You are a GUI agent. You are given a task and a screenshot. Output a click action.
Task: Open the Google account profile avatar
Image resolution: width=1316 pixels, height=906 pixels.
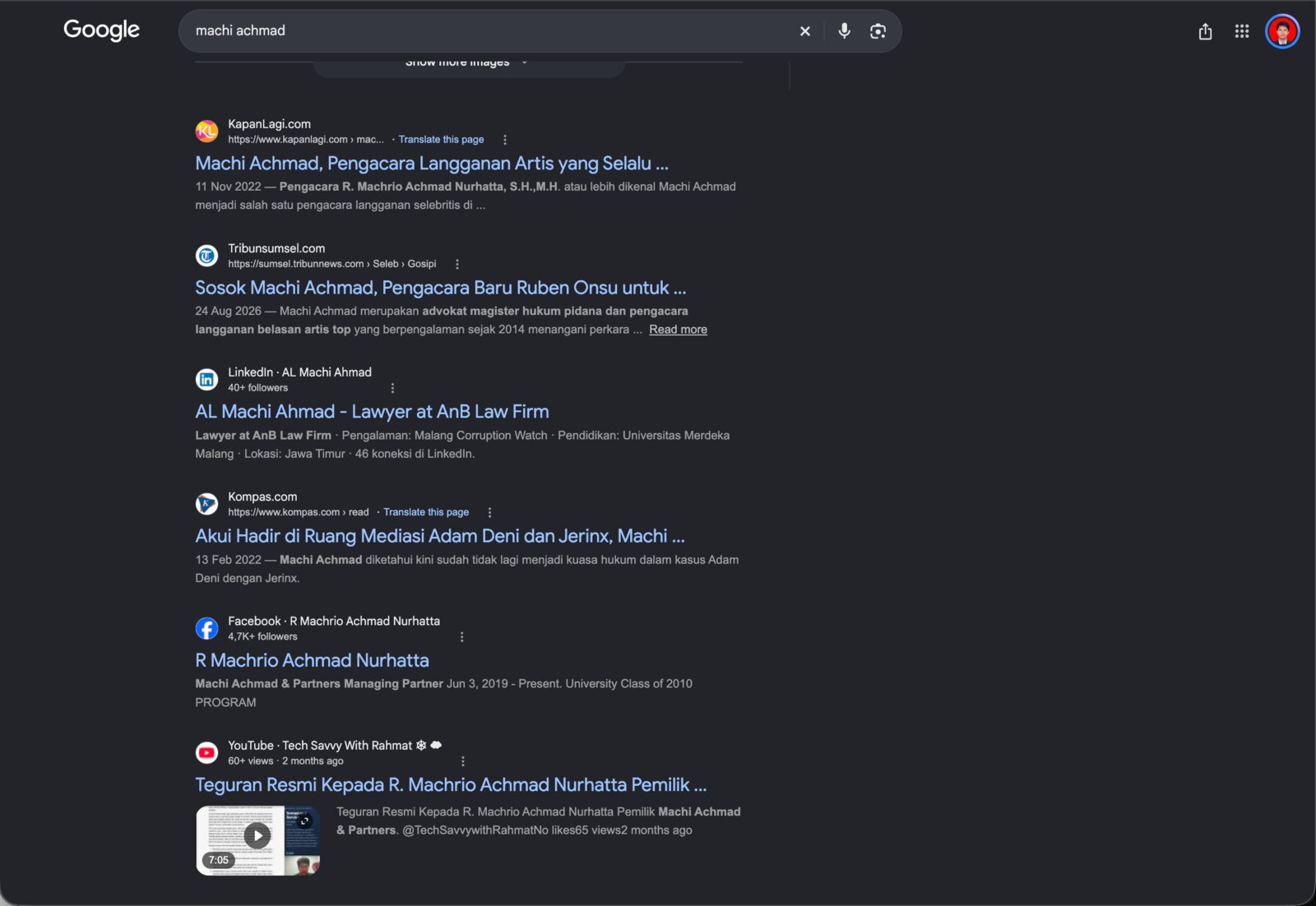coord(1281,31)
